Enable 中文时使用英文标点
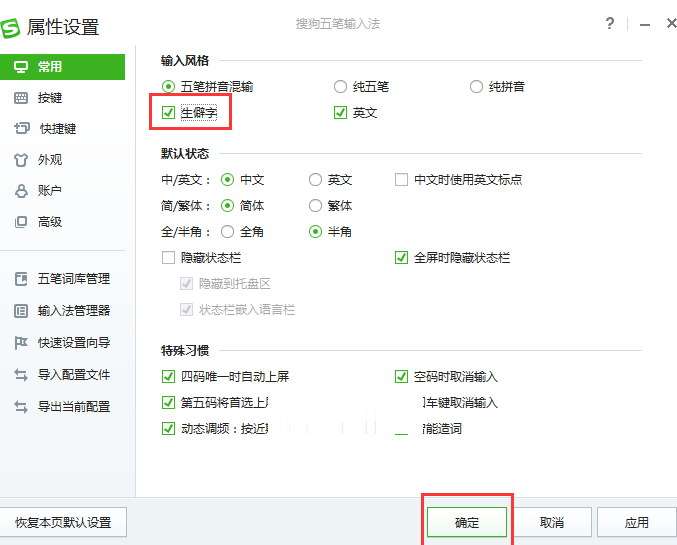677x545 pixels. (x=402, y=180)
